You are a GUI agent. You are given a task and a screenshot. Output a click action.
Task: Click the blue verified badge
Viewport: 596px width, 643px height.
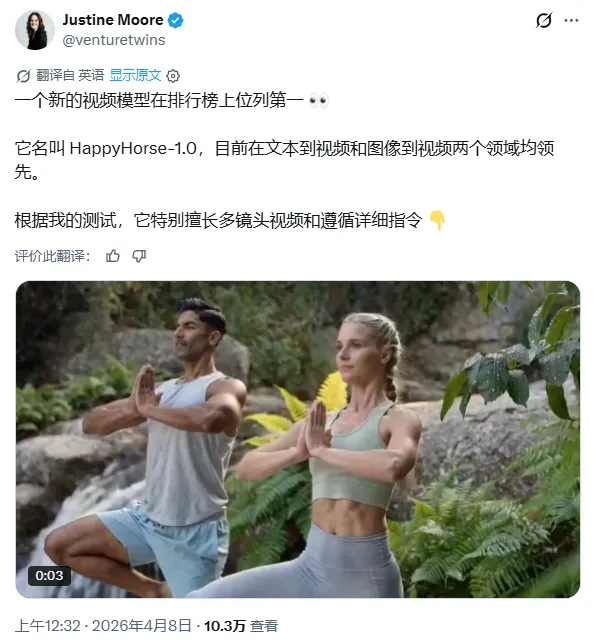pyautogui.click(x=176, y=20)
